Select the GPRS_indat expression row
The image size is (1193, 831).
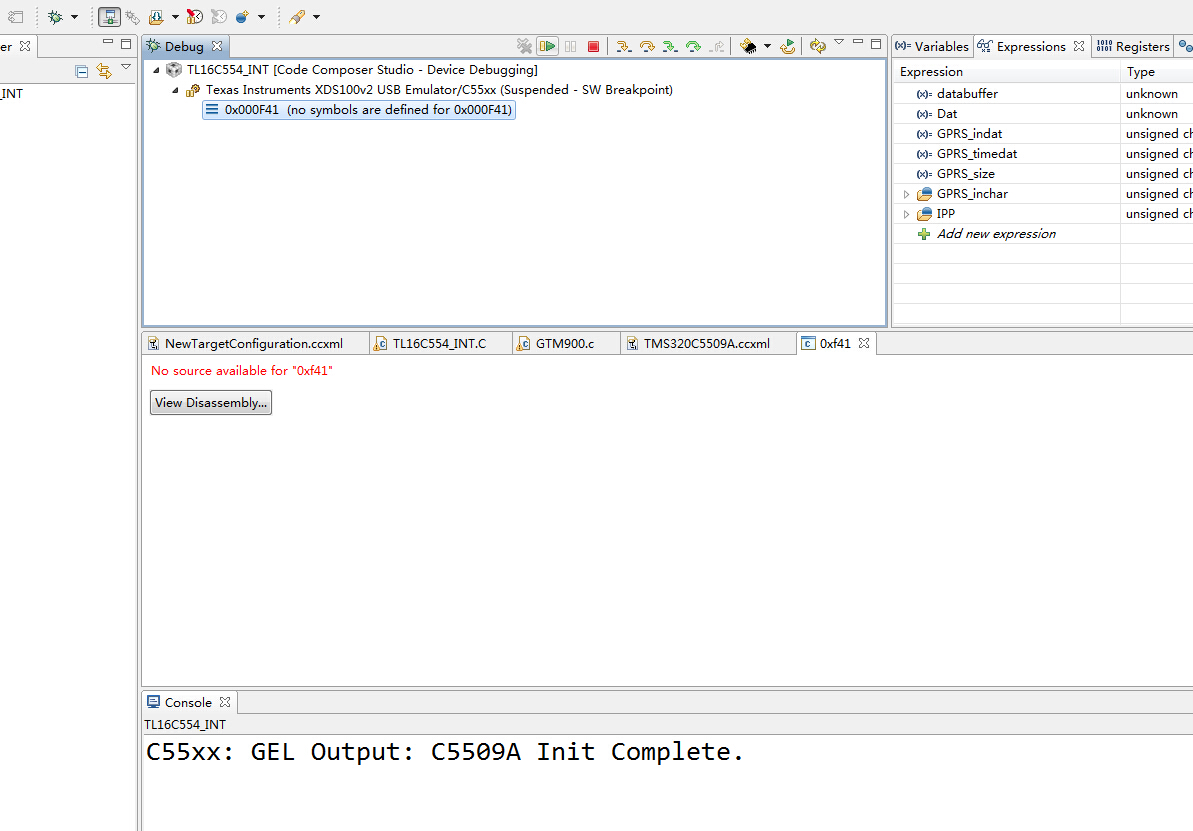pos(1042,134)
